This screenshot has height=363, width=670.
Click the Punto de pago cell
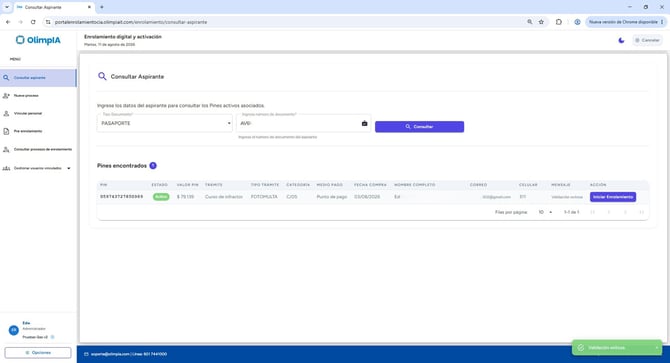click(x=332, y=197)
